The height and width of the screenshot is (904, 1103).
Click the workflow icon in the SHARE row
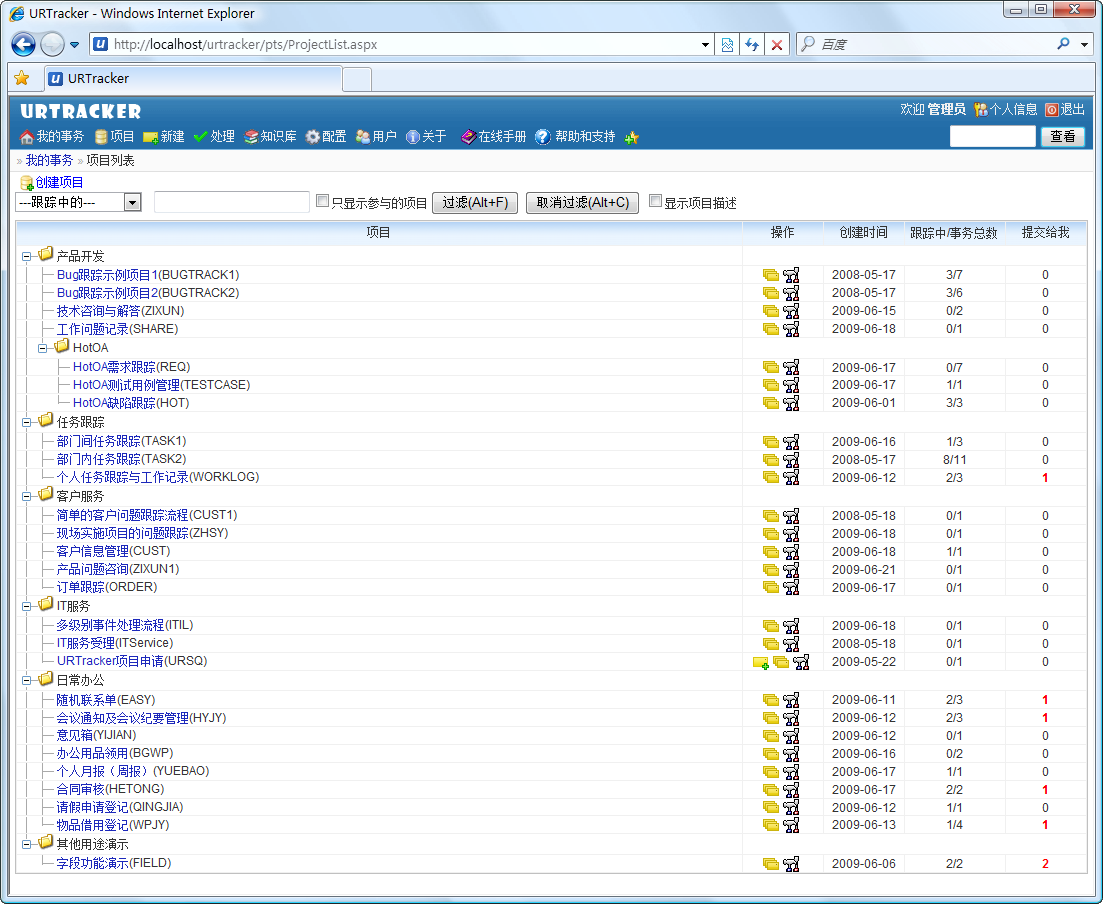[791, 329]
